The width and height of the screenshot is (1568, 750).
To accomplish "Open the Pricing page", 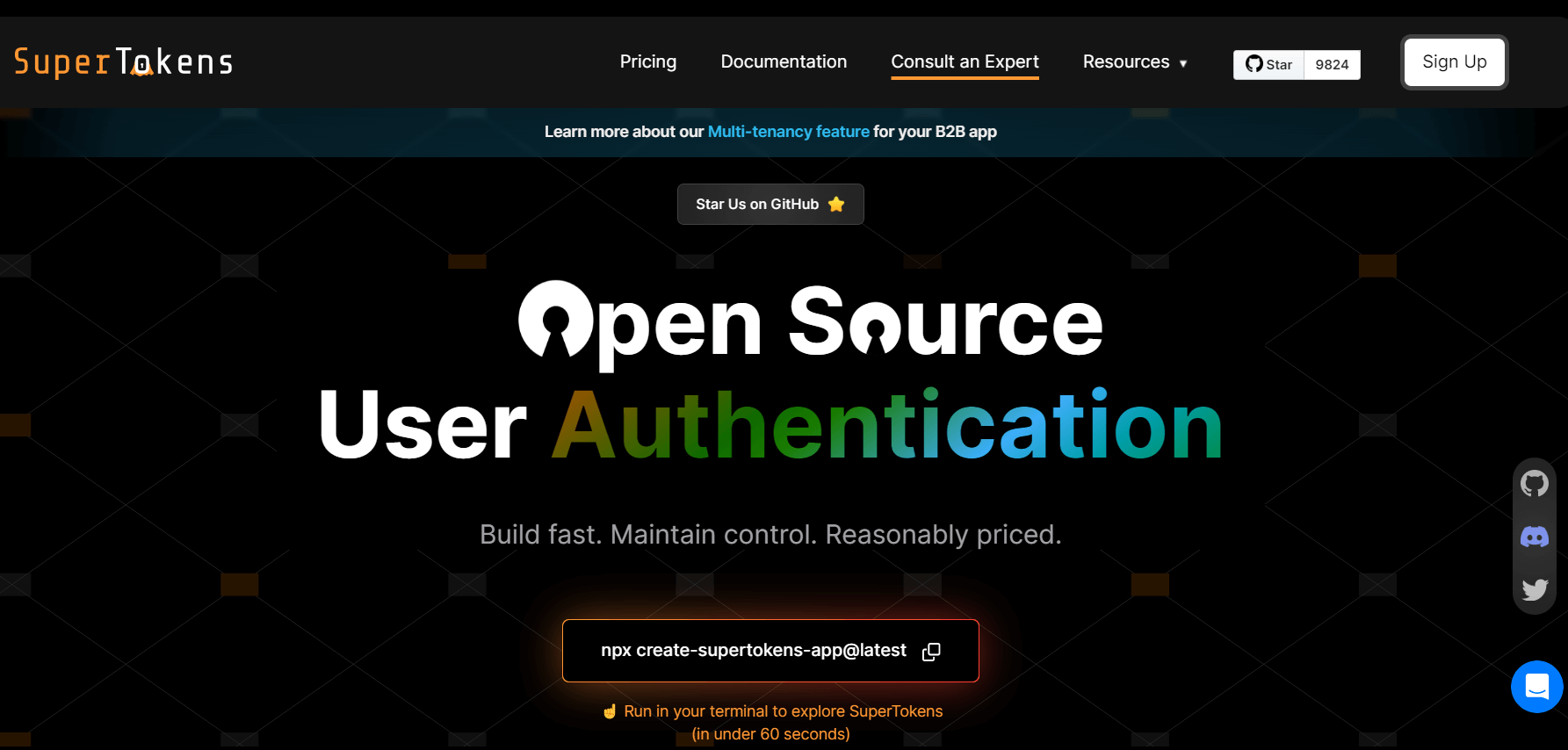I will tap(648, 61).
